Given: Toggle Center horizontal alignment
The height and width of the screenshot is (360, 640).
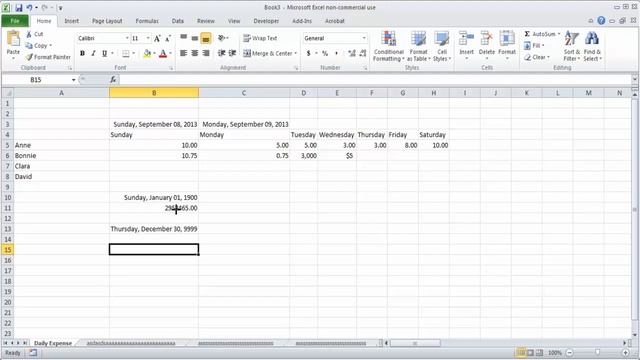Looking at the screenshot, I should tap(195, 53).
